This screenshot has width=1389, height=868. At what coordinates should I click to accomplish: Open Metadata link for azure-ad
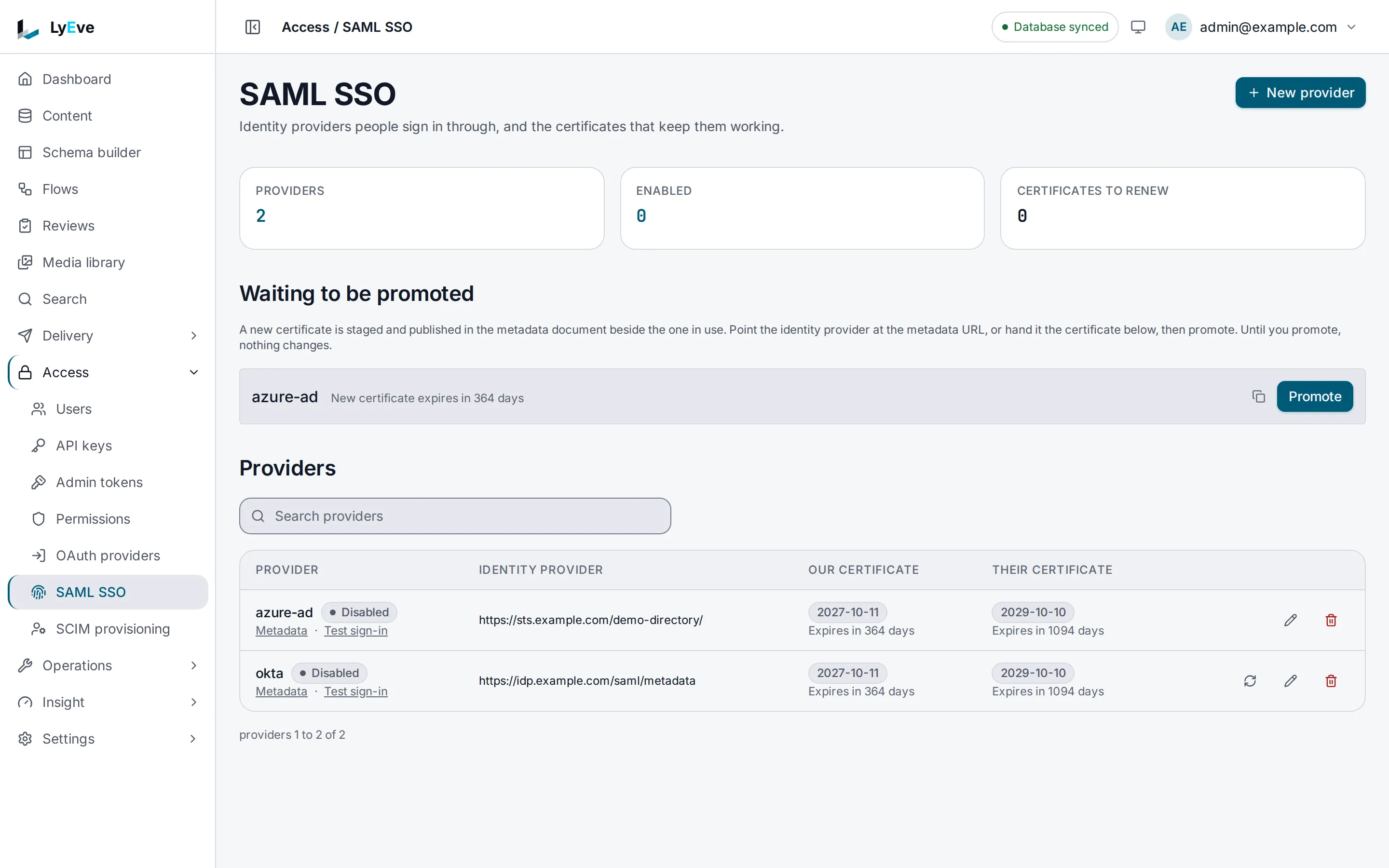[281, 630]
